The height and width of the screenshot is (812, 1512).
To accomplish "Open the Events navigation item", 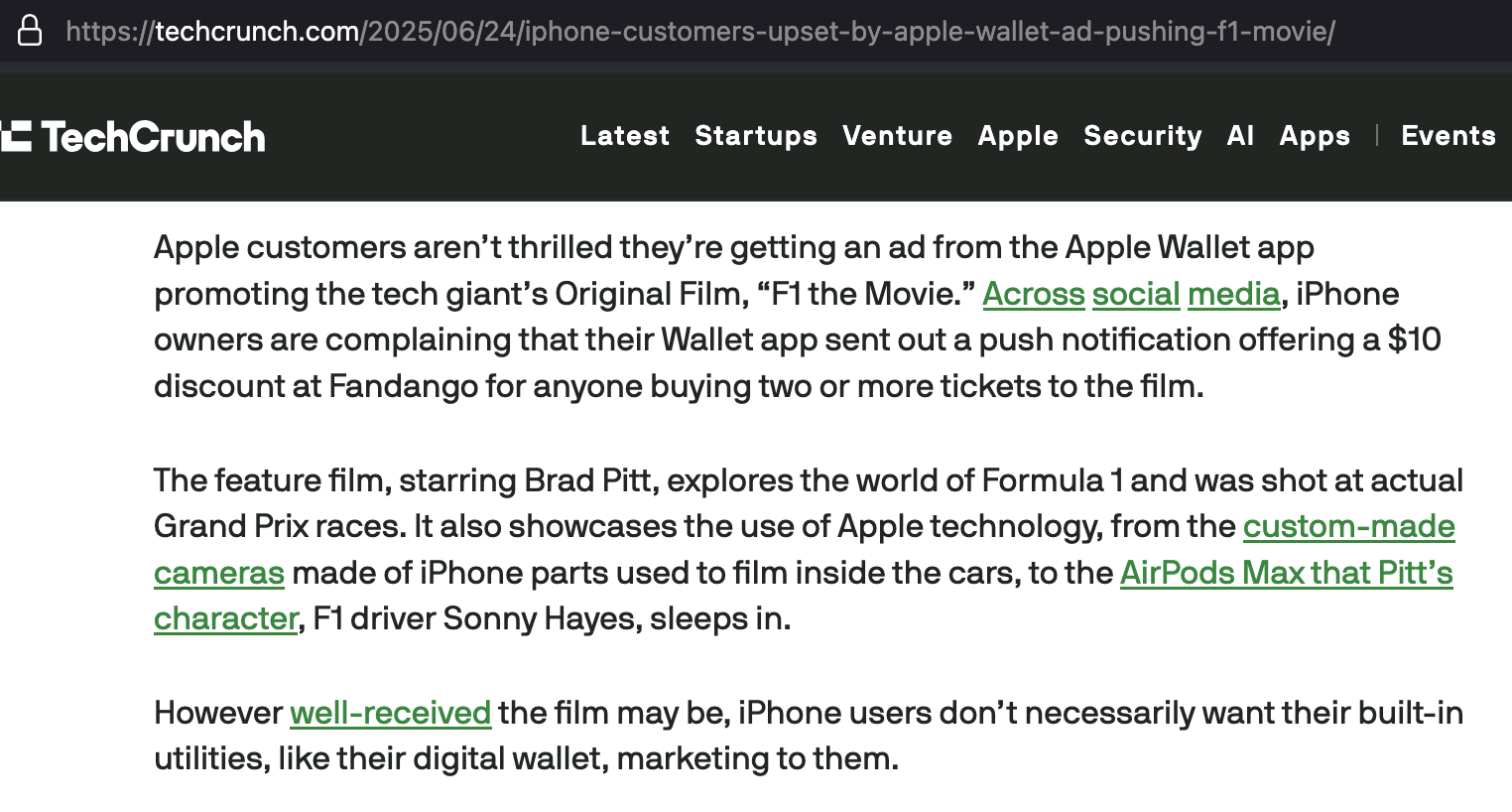I will pos(1448,136).
